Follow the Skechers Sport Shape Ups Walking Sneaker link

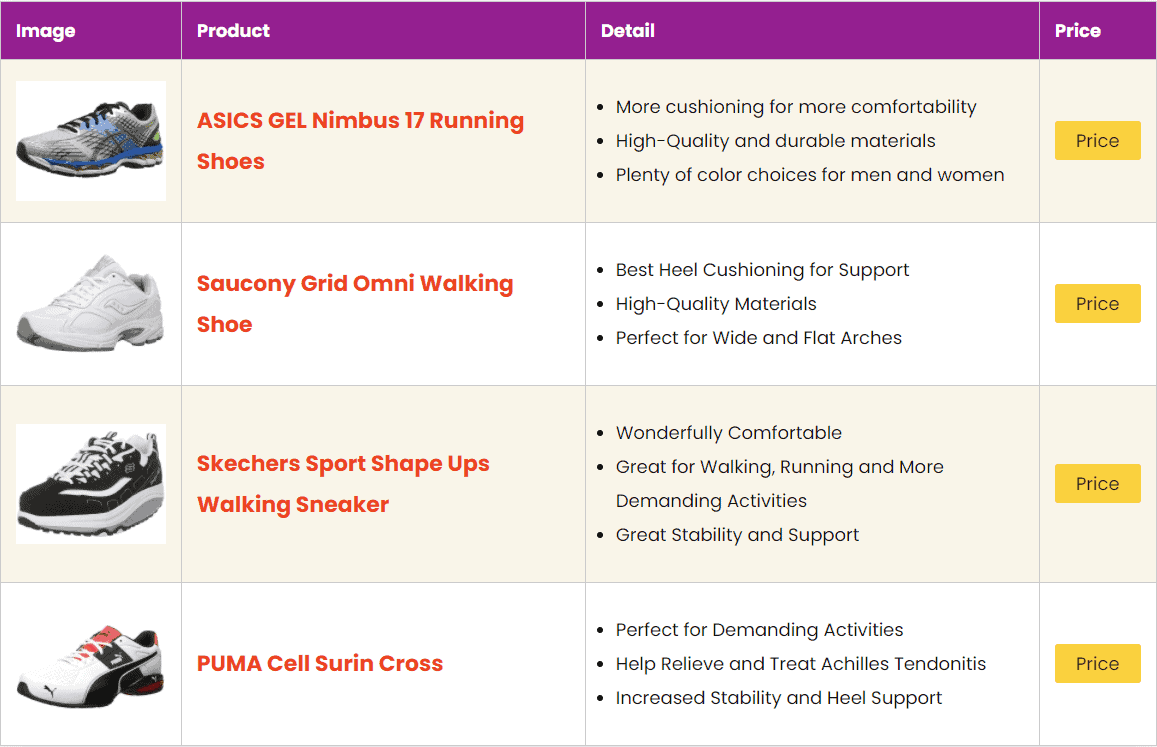point(343,483)
